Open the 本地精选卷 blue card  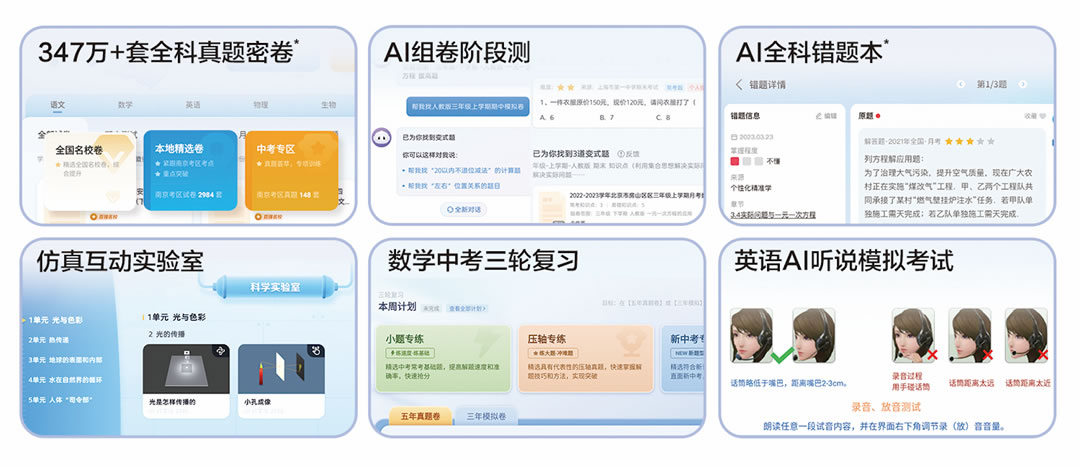point(190,170)
